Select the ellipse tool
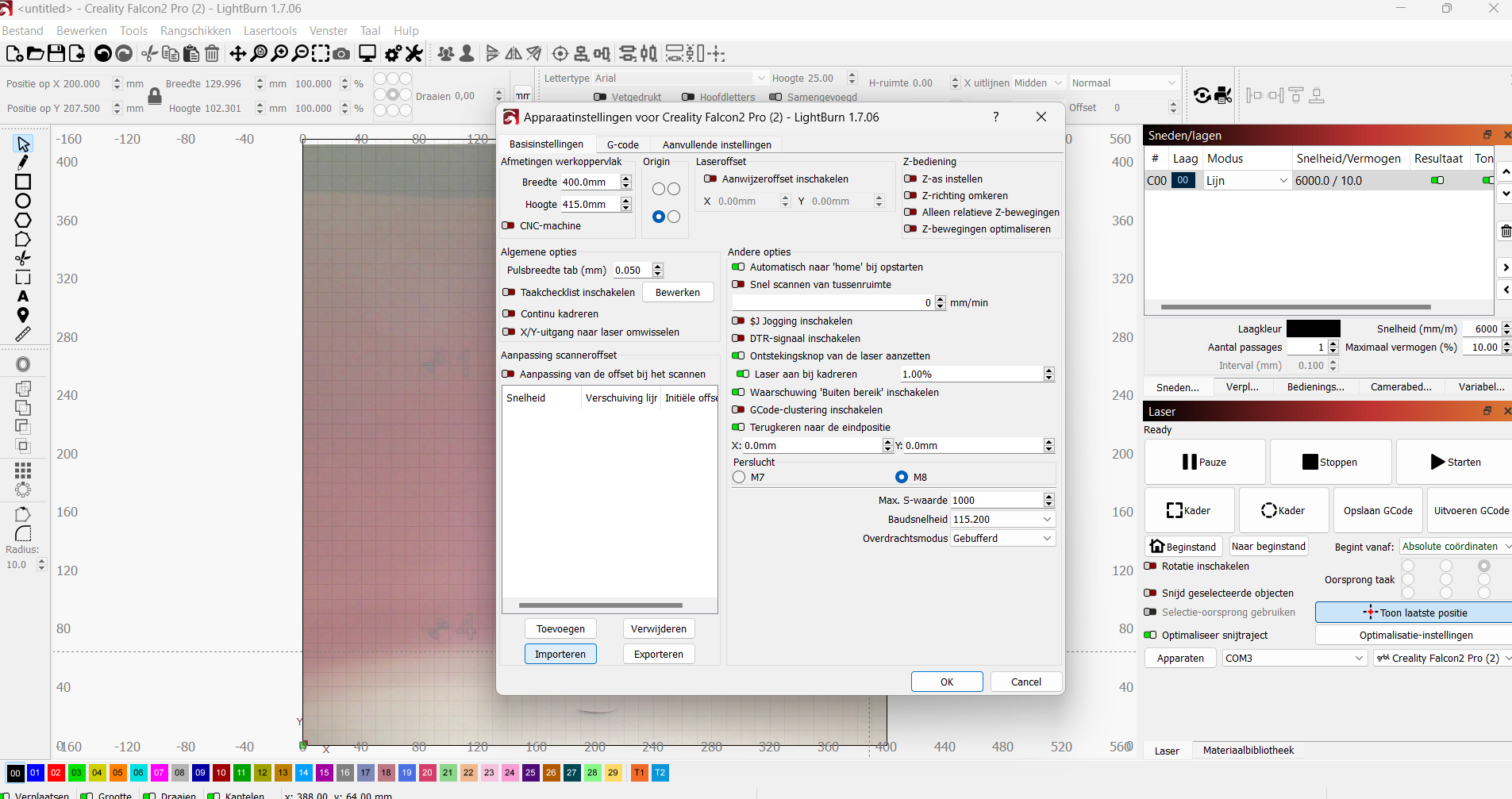The width and height of the screenshot is (1512, 799). [23, 201]
